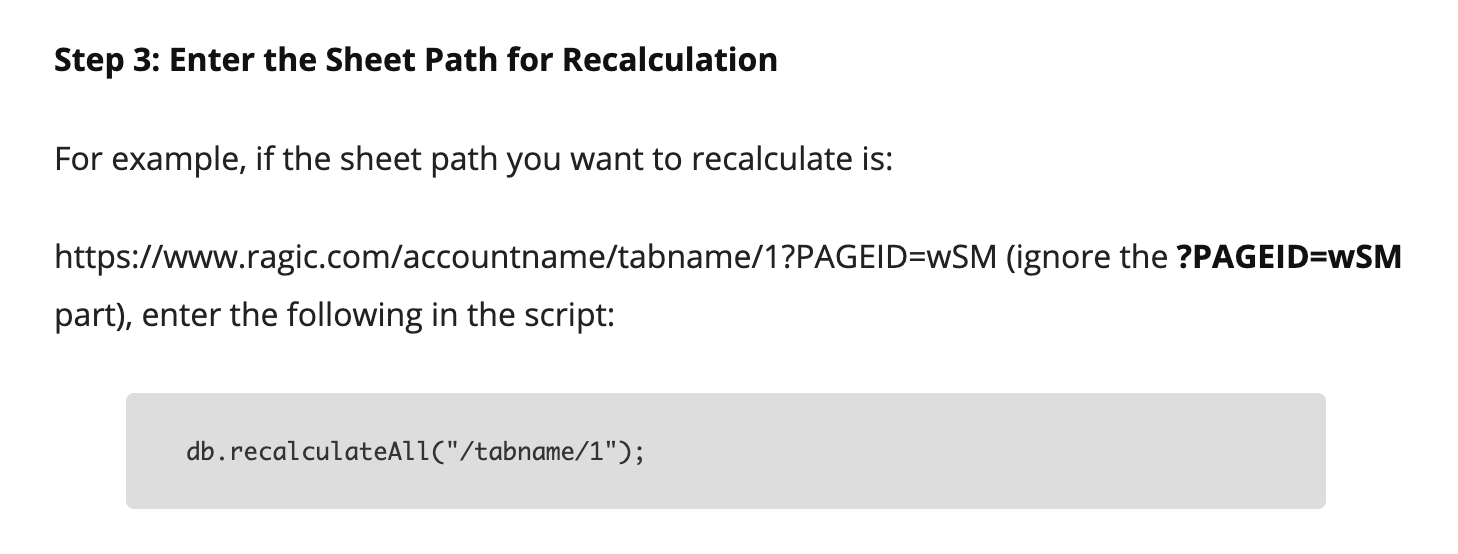
Task: Click the "(ignore the" text
Action: tap(1084, 258)
